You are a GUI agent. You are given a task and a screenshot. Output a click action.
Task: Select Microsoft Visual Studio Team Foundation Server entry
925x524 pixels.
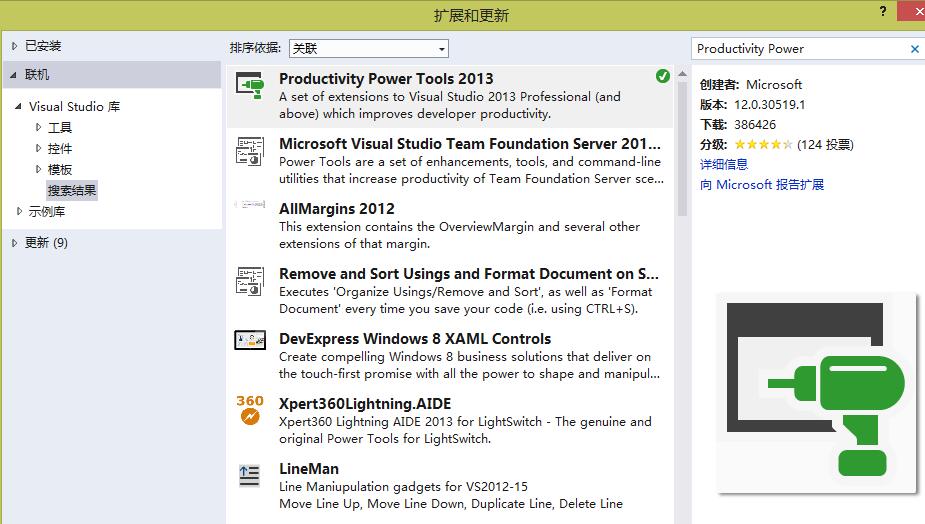pyautogui.click(x=470, y=143)
